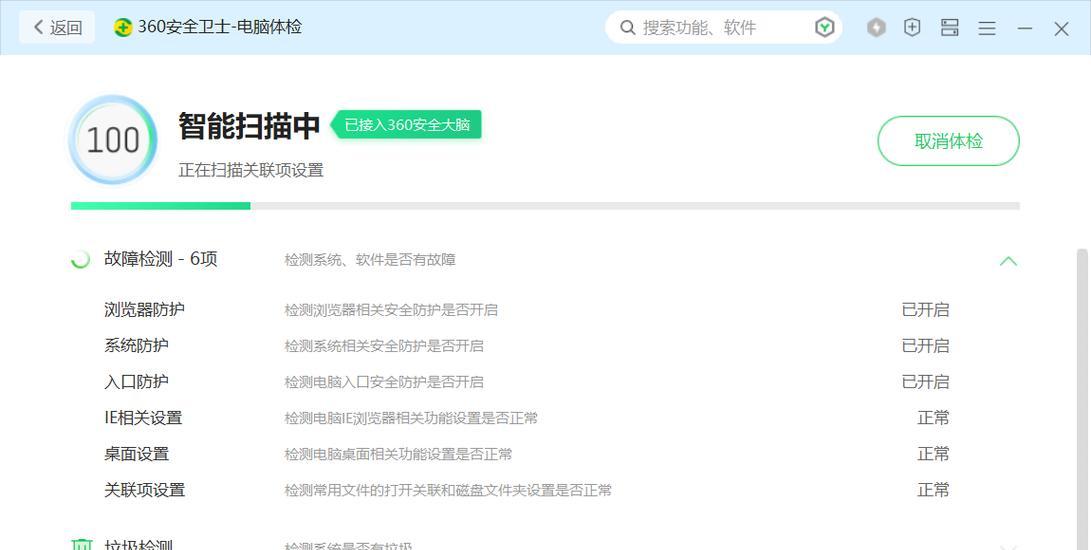Select the 浏览器防护 row label
This screenshot has width=1091, height=550.
pyautogui.click(x=145, y=309)
